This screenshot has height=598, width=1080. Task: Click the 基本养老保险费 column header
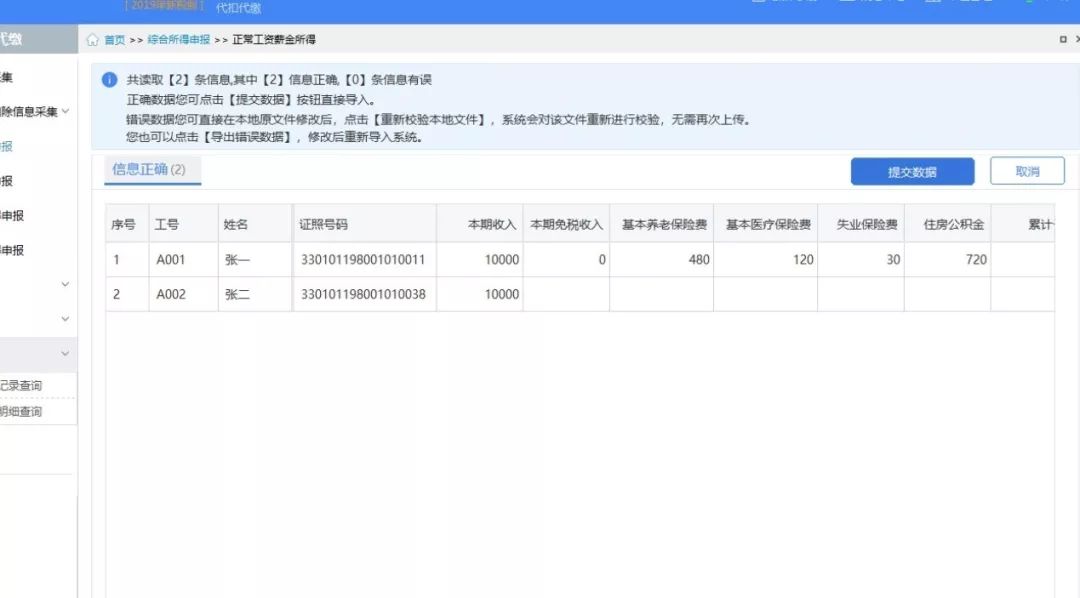665,223
